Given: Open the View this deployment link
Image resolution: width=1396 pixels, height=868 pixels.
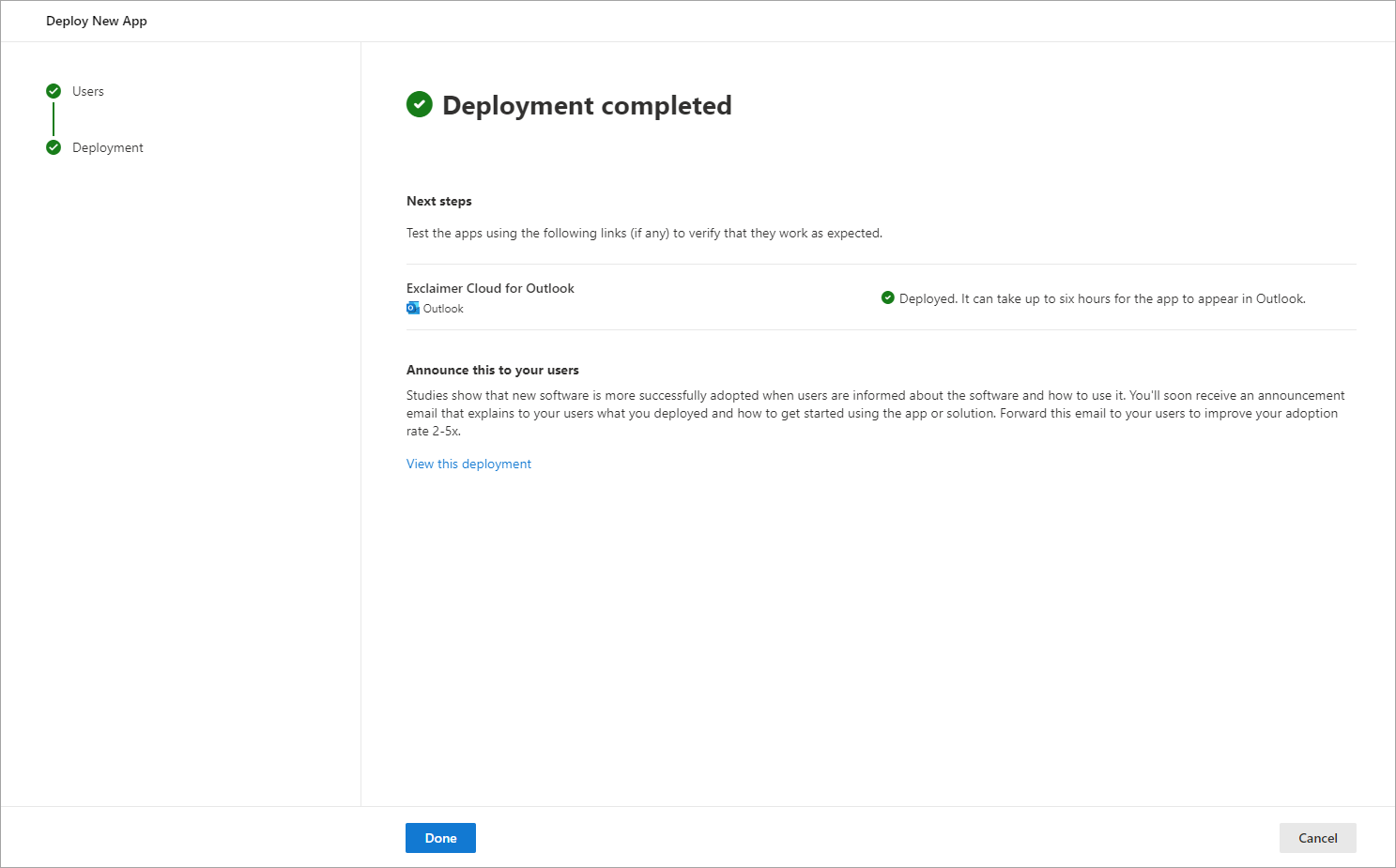Looking at the screenshot, I should click(468, 464).
